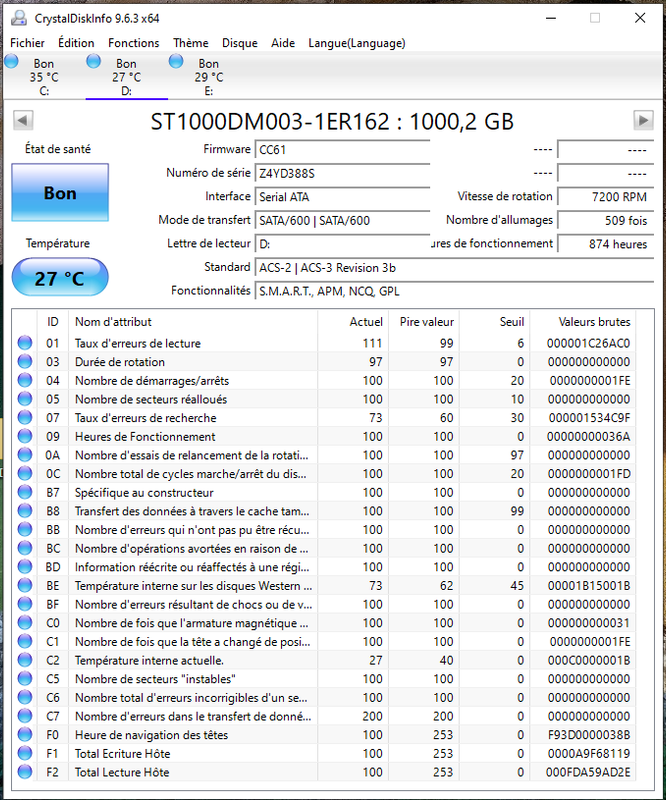The width and height of the screenshot is (666, 800).
Task: Click status orb for attribute C7
Action: click(x=24, y=716)
